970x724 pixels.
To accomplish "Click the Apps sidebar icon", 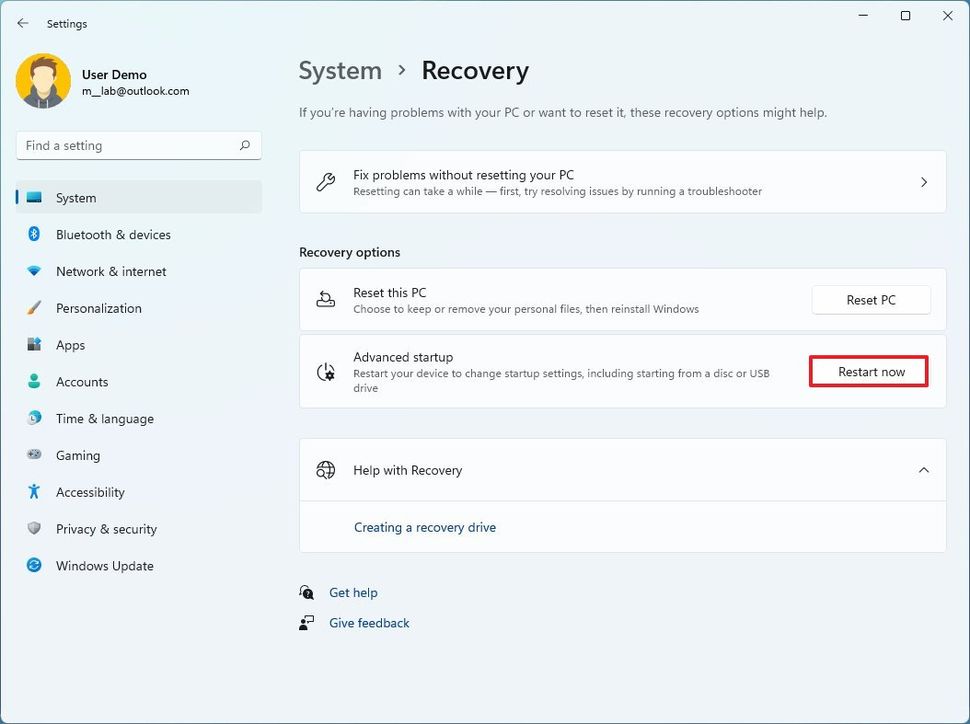I will tap(36, 344).
